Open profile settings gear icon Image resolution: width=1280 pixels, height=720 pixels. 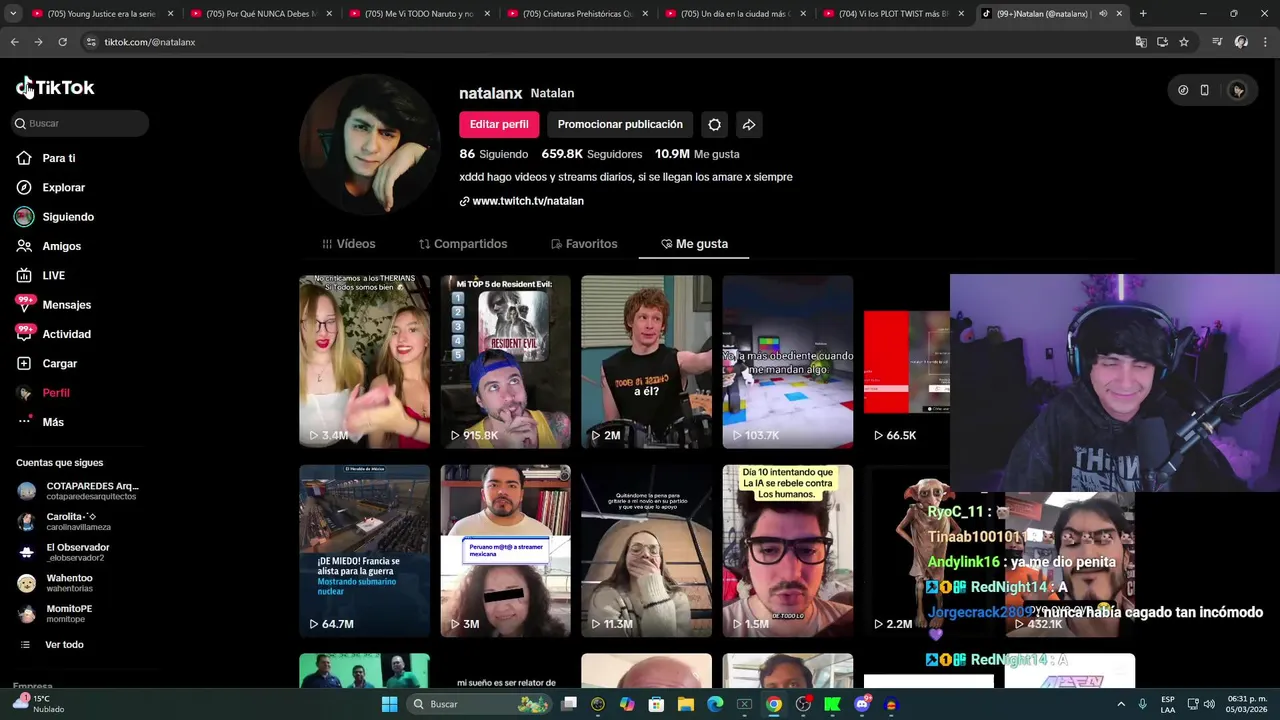(714, 124)
